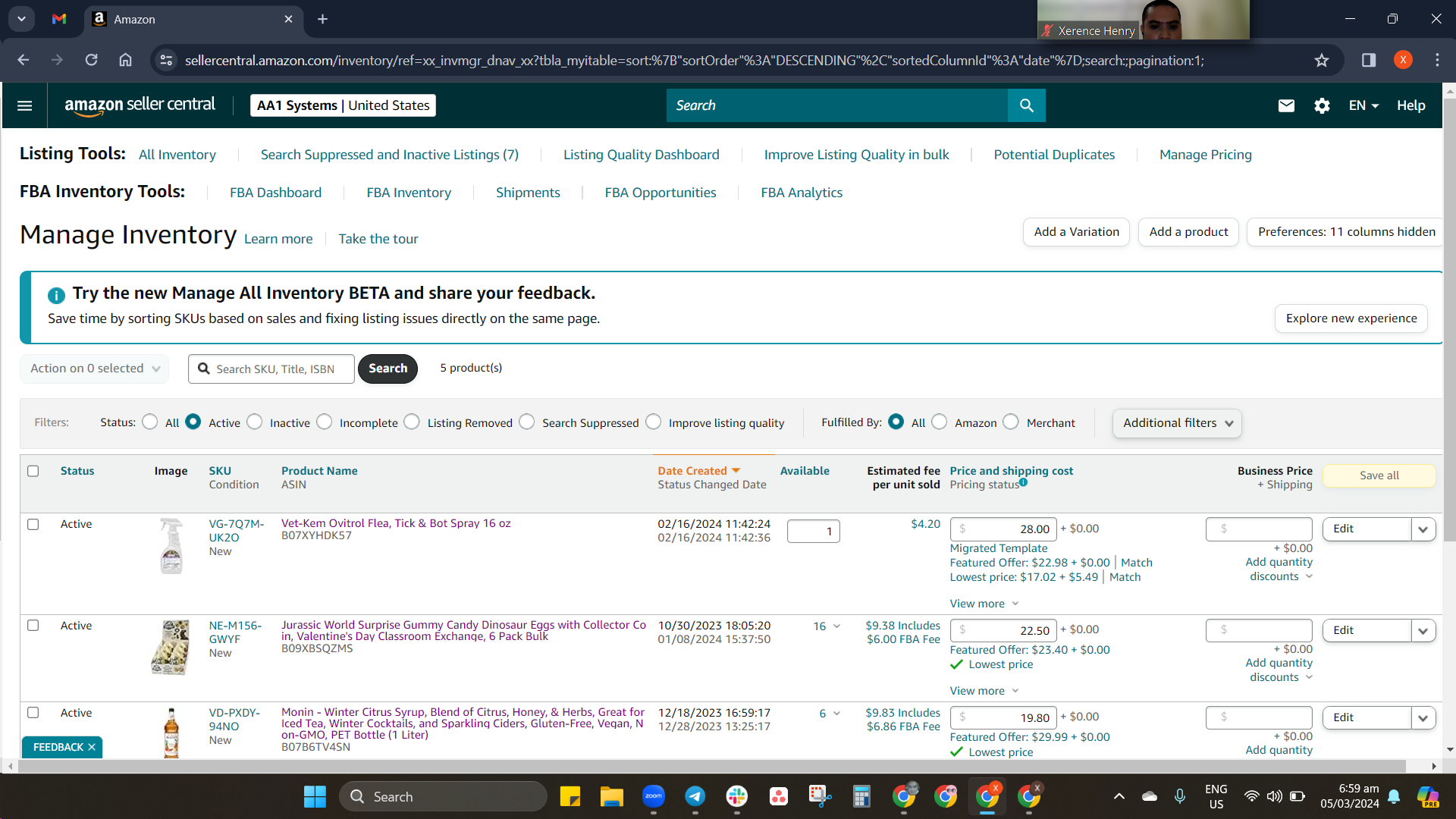Select the Improve listing quality filter
The height and width of the screenshot is (819, 1456).
pyautogui.click(x=654, y=422)
